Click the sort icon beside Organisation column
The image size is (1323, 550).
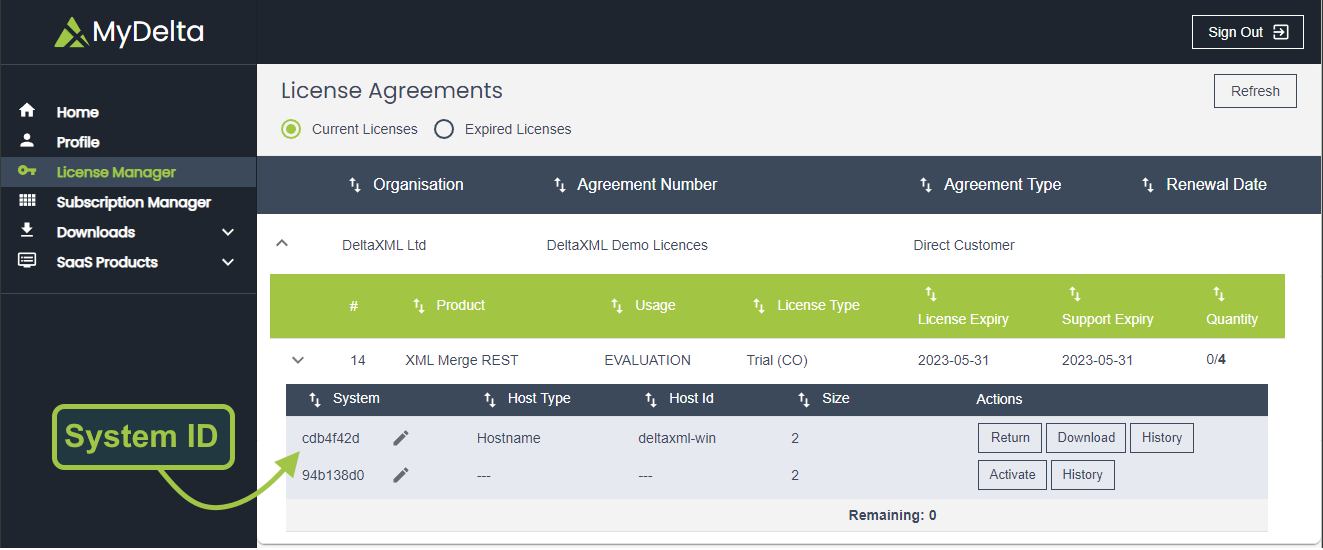pos(355,185)
